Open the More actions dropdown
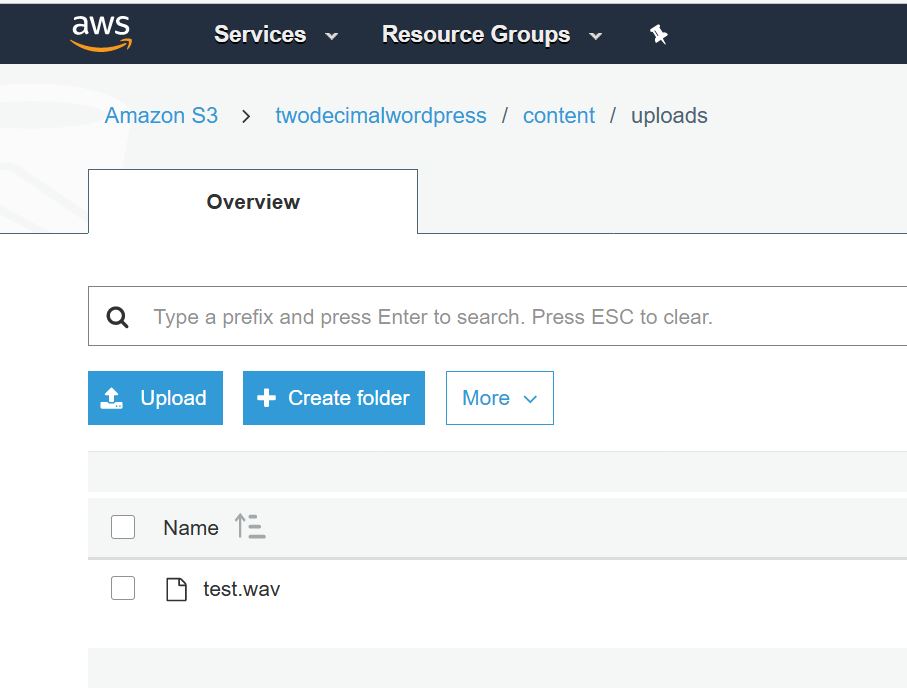The height and width of the screenshot is (698, 907). 499,398
